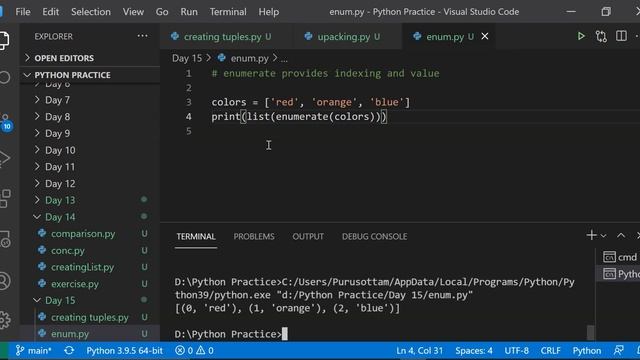
Task: Expand Day 13 folder
Action: (60, 200)
